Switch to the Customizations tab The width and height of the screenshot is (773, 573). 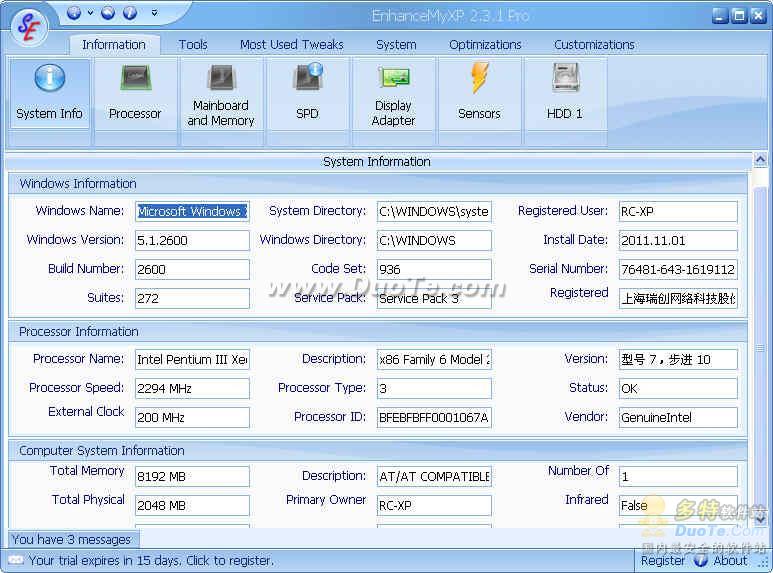tap(594, 45)
